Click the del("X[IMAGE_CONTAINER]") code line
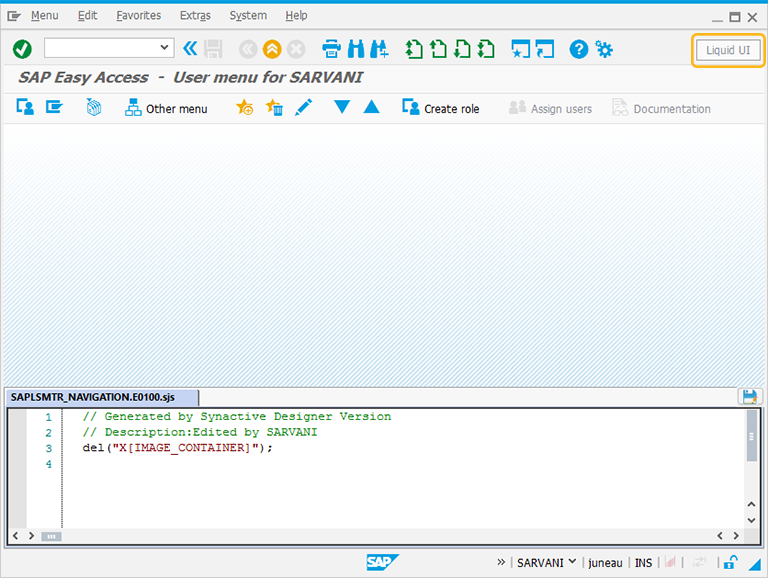Viewport: 768px width, 578px height. [x=177, y=448]
